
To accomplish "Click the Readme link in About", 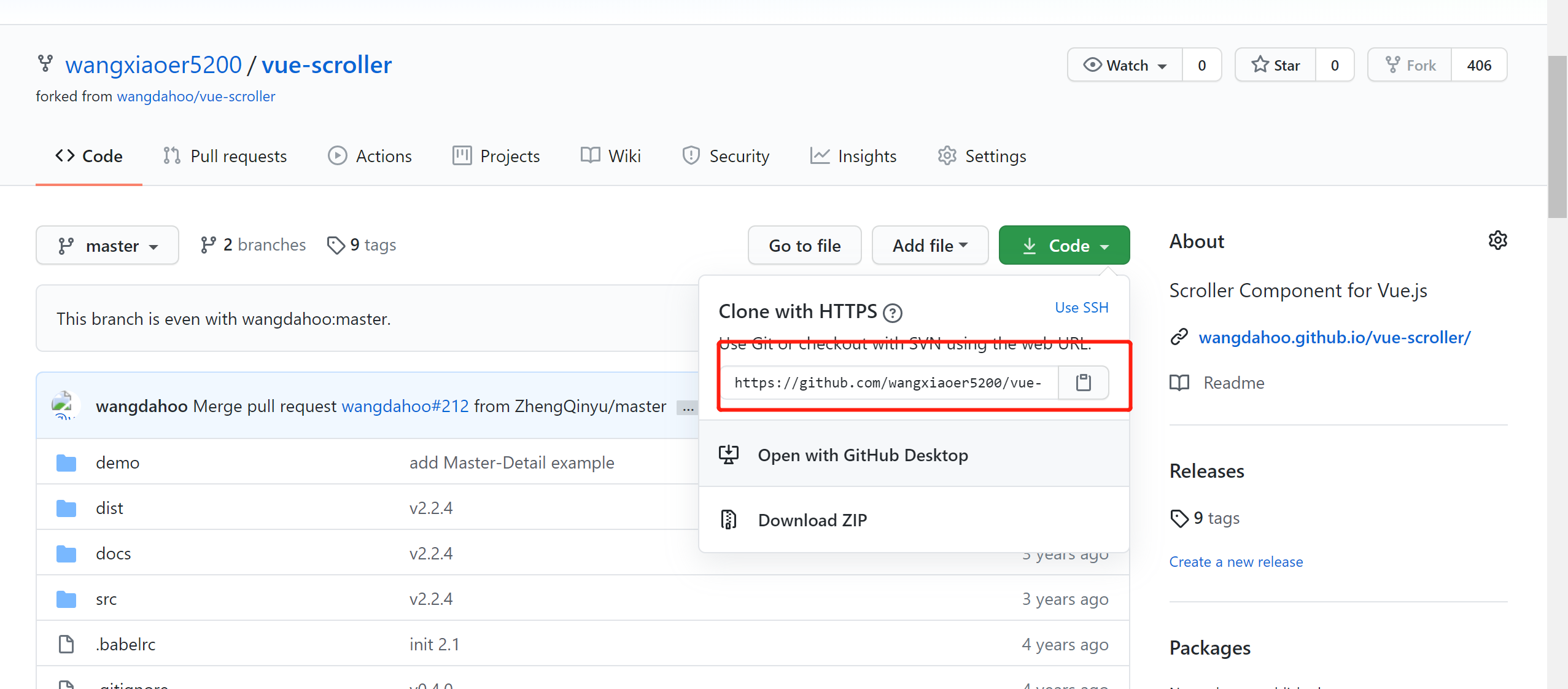I will [x=1234, y=383].
